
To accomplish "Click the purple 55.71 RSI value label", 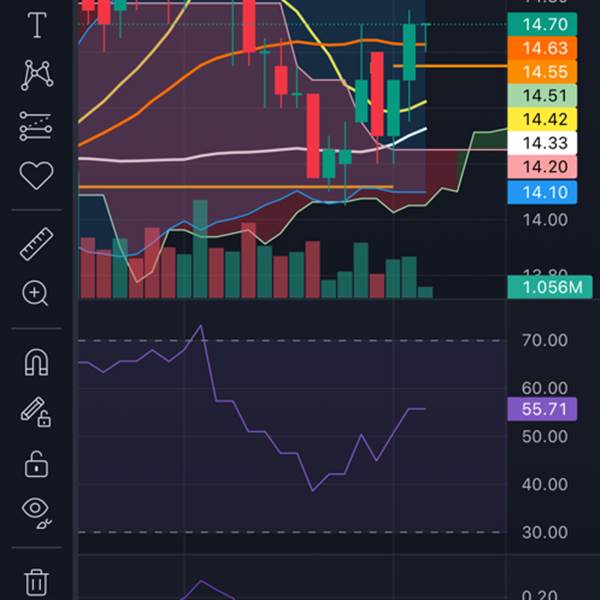I will pyautogui.click(x=542, y=409).
